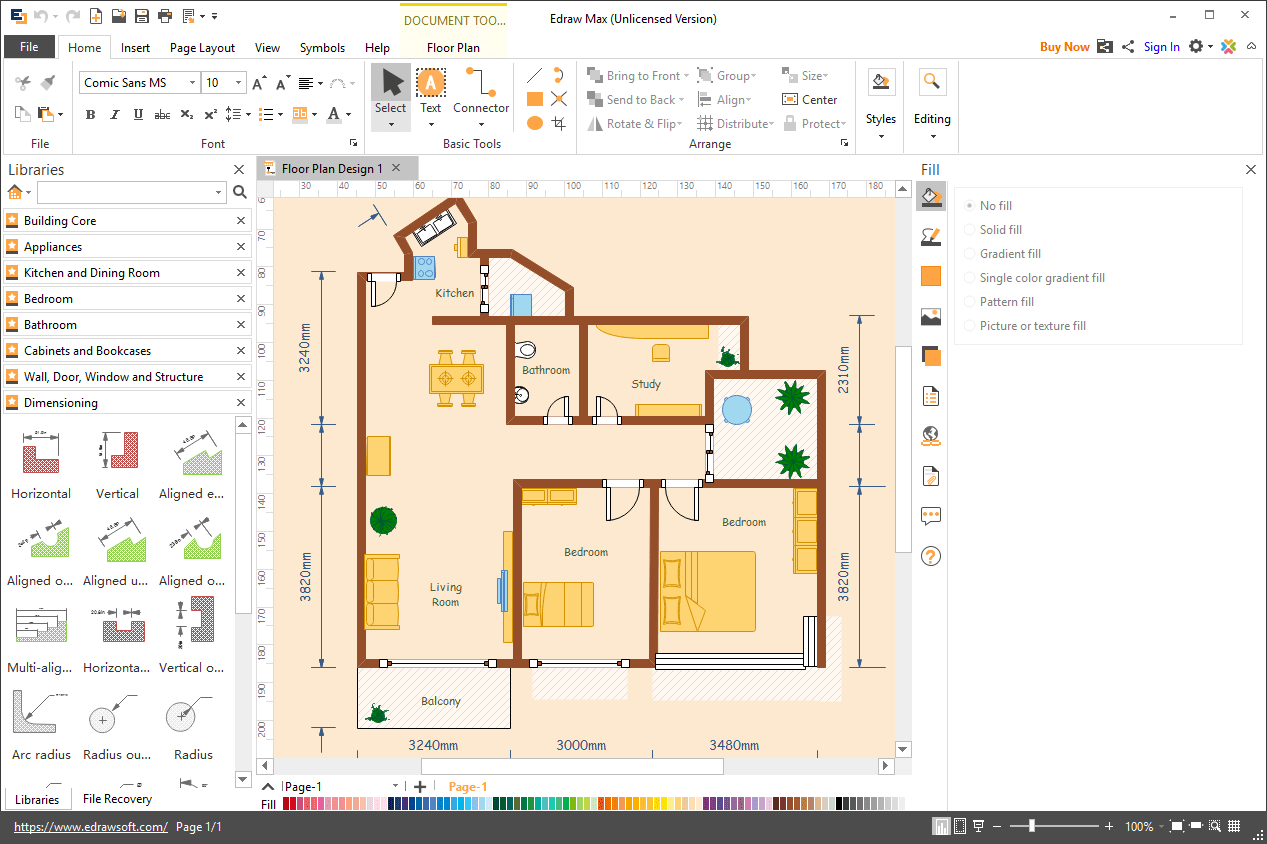Open the help icon in right sidebar
The image size is (1267, 844).
[931, 556]
